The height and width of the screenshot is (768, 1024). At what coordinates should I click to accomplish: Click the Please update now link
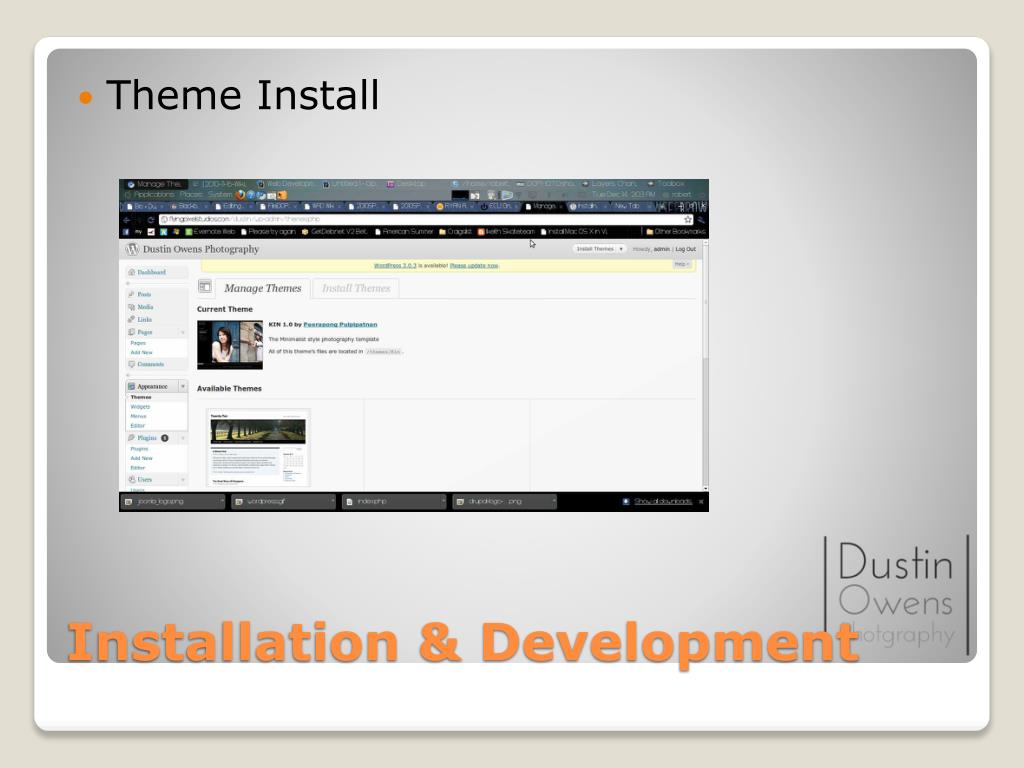[x=474, y=266]
